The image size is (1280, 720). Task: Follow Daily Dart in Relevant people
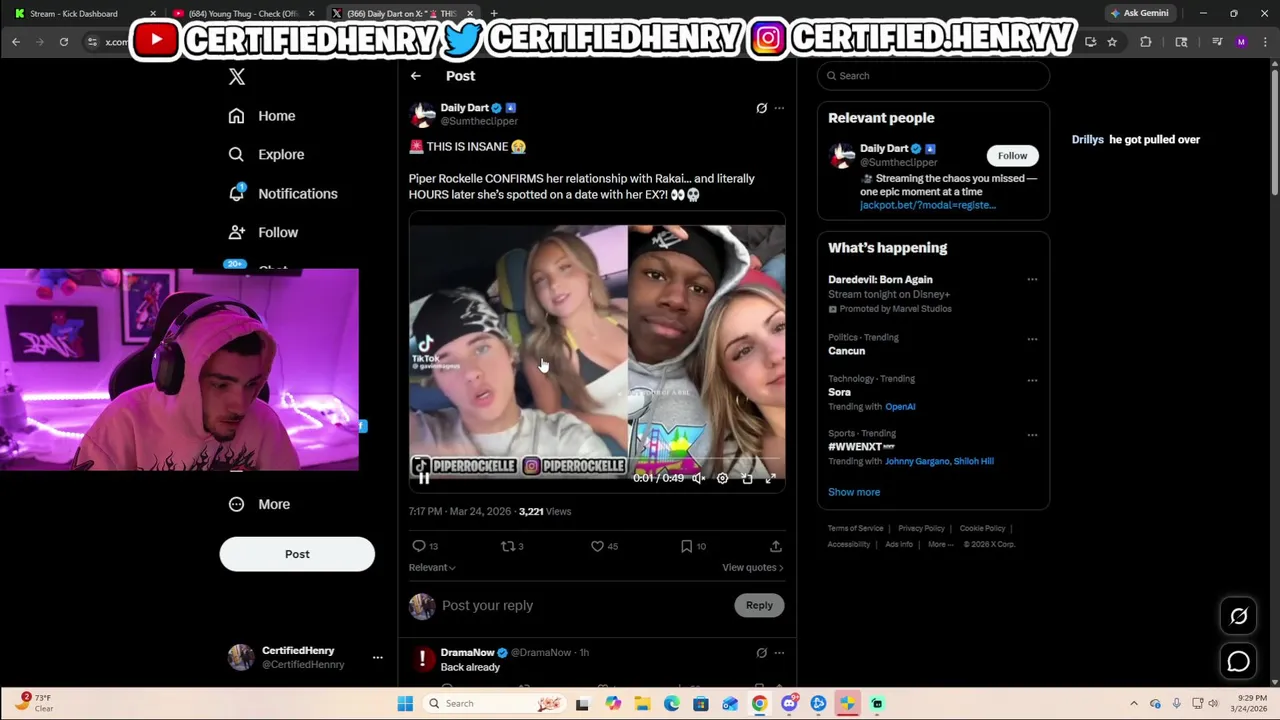click(1012, 155)
